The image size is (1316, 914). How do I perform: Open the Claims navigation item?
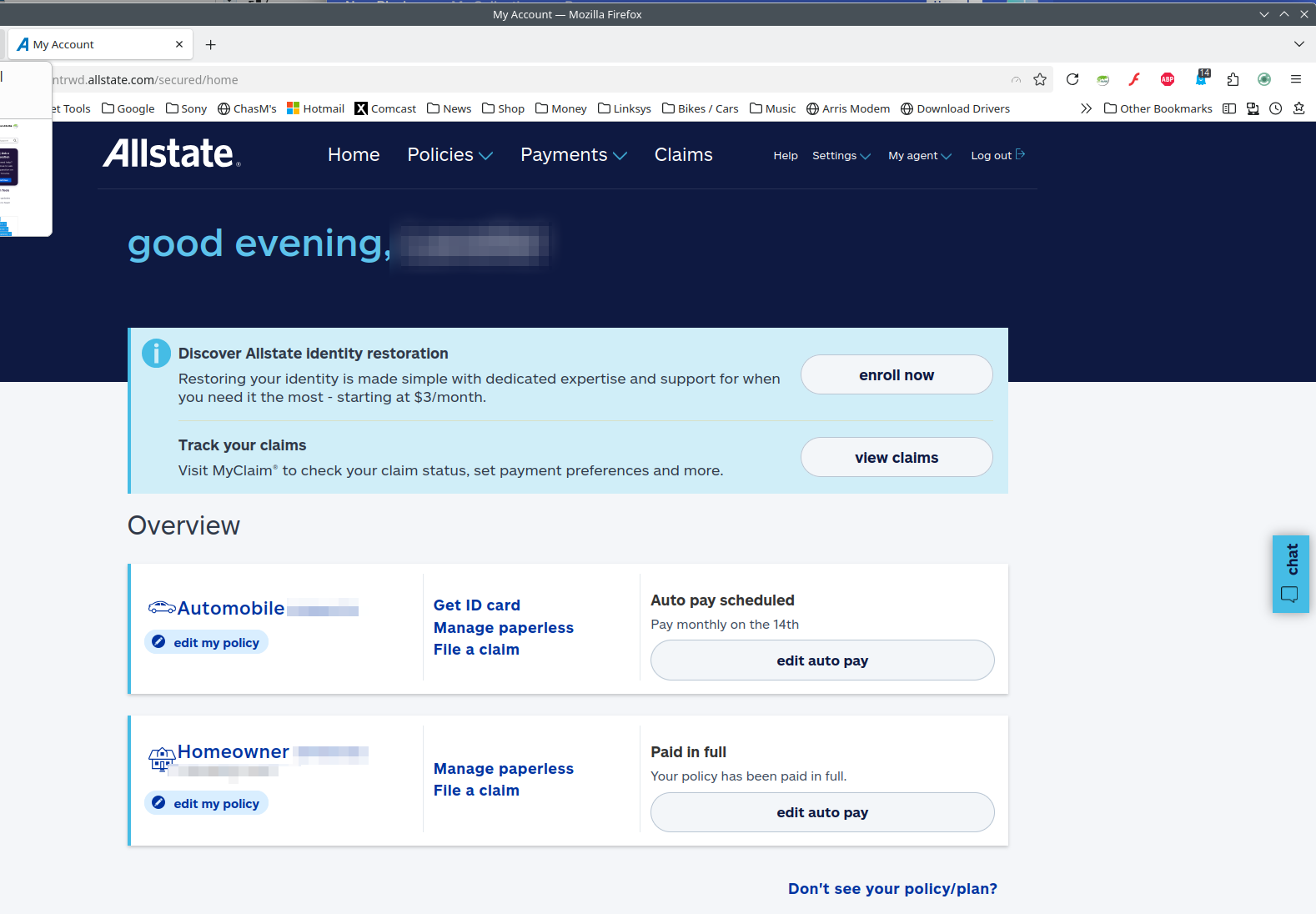click(684, 154)
